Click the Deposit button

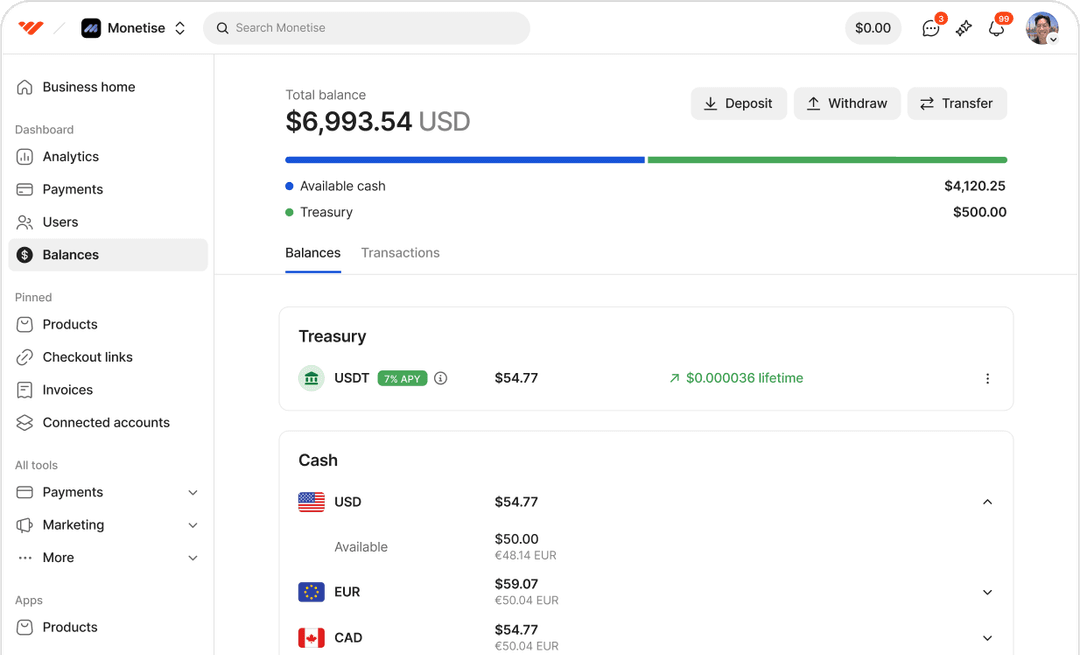(739, 103)
